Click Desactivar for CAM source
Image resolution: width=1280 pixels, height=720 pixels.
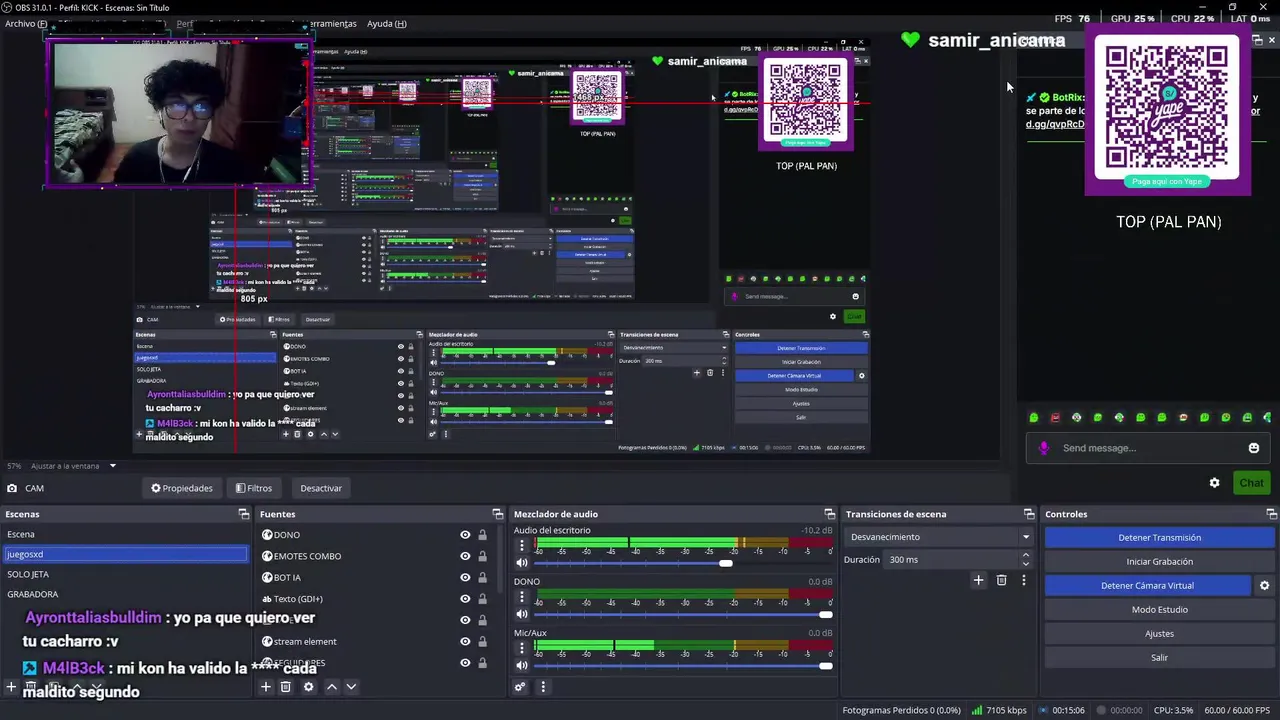[x=321, y=488]
